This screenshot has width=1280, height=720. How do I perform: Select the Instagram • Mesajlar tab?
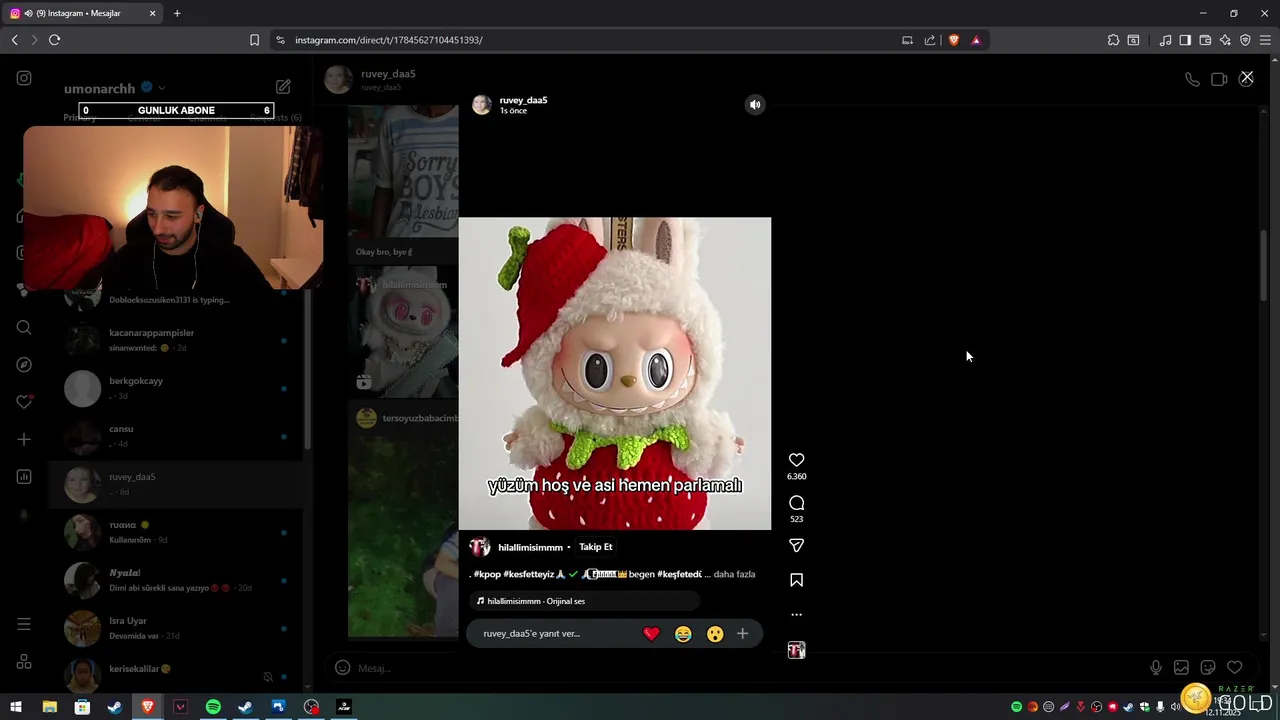pos(83,13)
